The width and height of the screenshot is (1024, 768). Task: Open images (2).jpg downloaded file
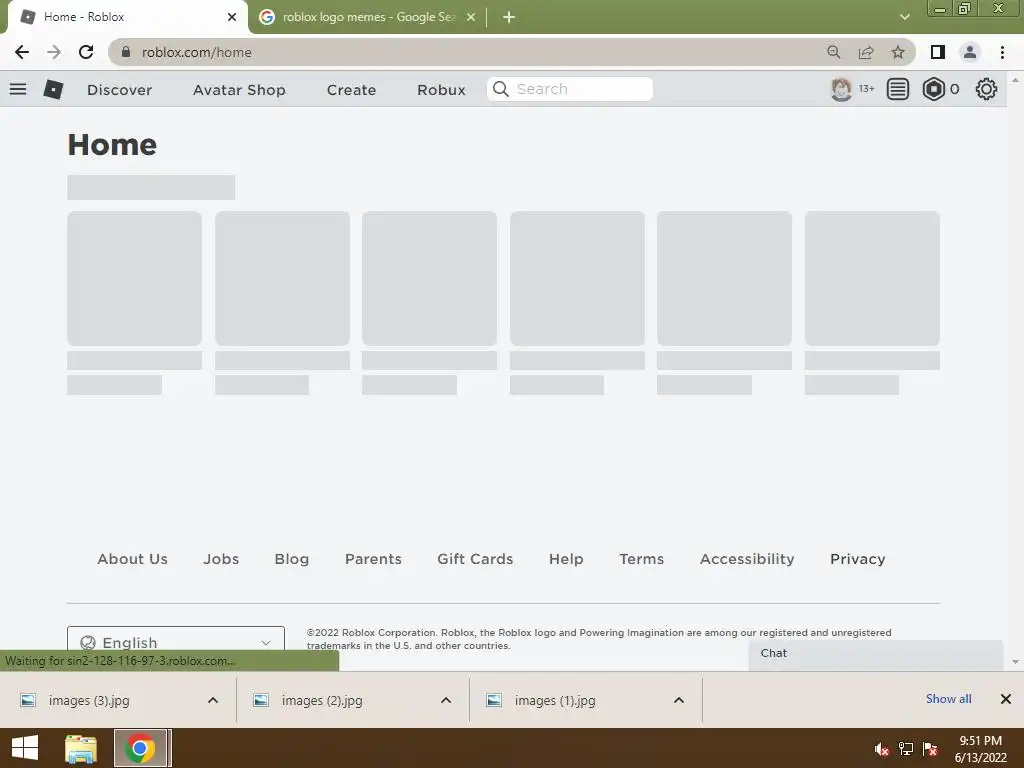(x=322, y=700)
